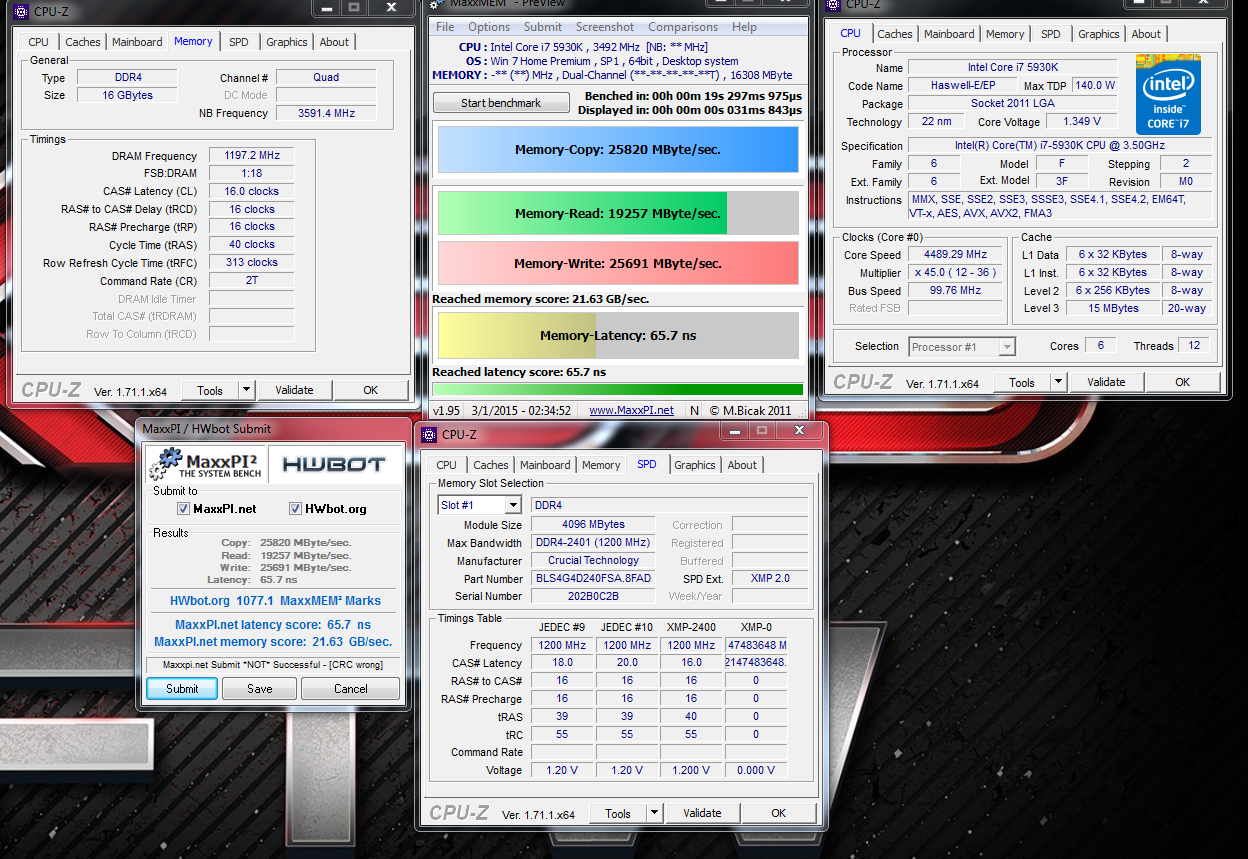Open the Screenshot menu in MaxxMEM
The width and height of the screenshot is (1248, 859).
click(605, 27)
